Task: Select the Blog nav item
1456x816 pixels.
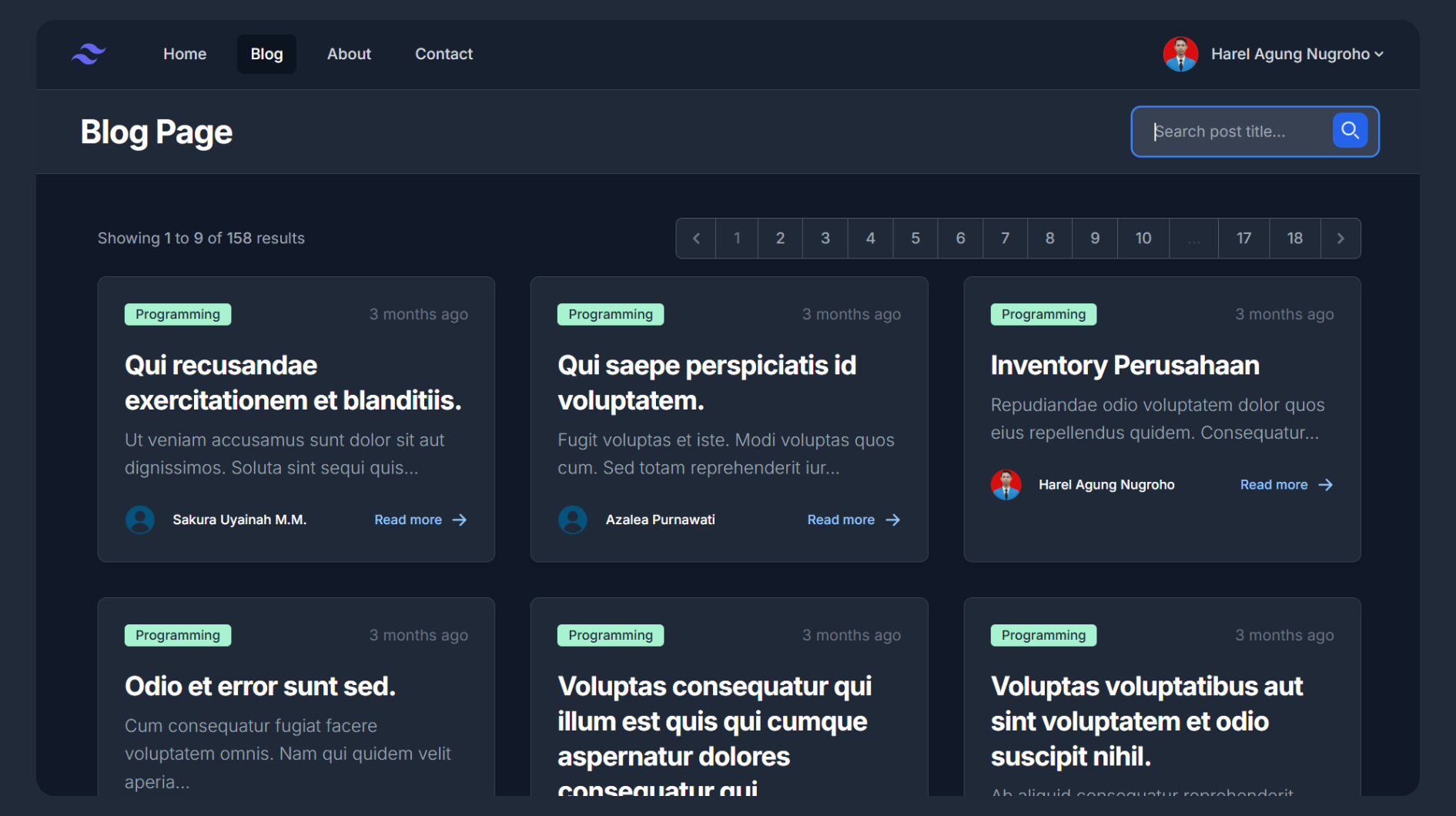Action: [266, 54]
